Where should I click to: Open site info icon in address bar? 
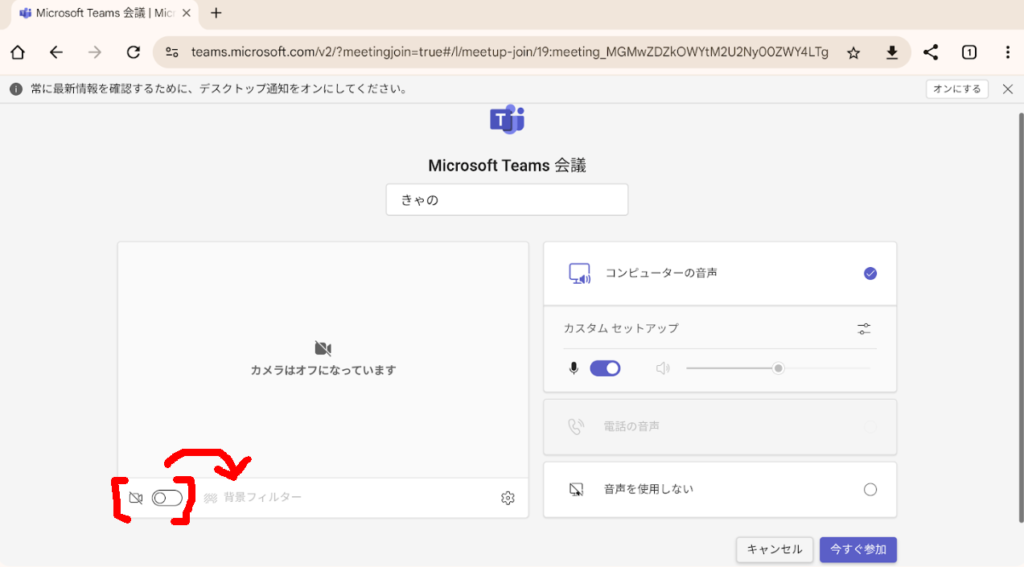172,52
